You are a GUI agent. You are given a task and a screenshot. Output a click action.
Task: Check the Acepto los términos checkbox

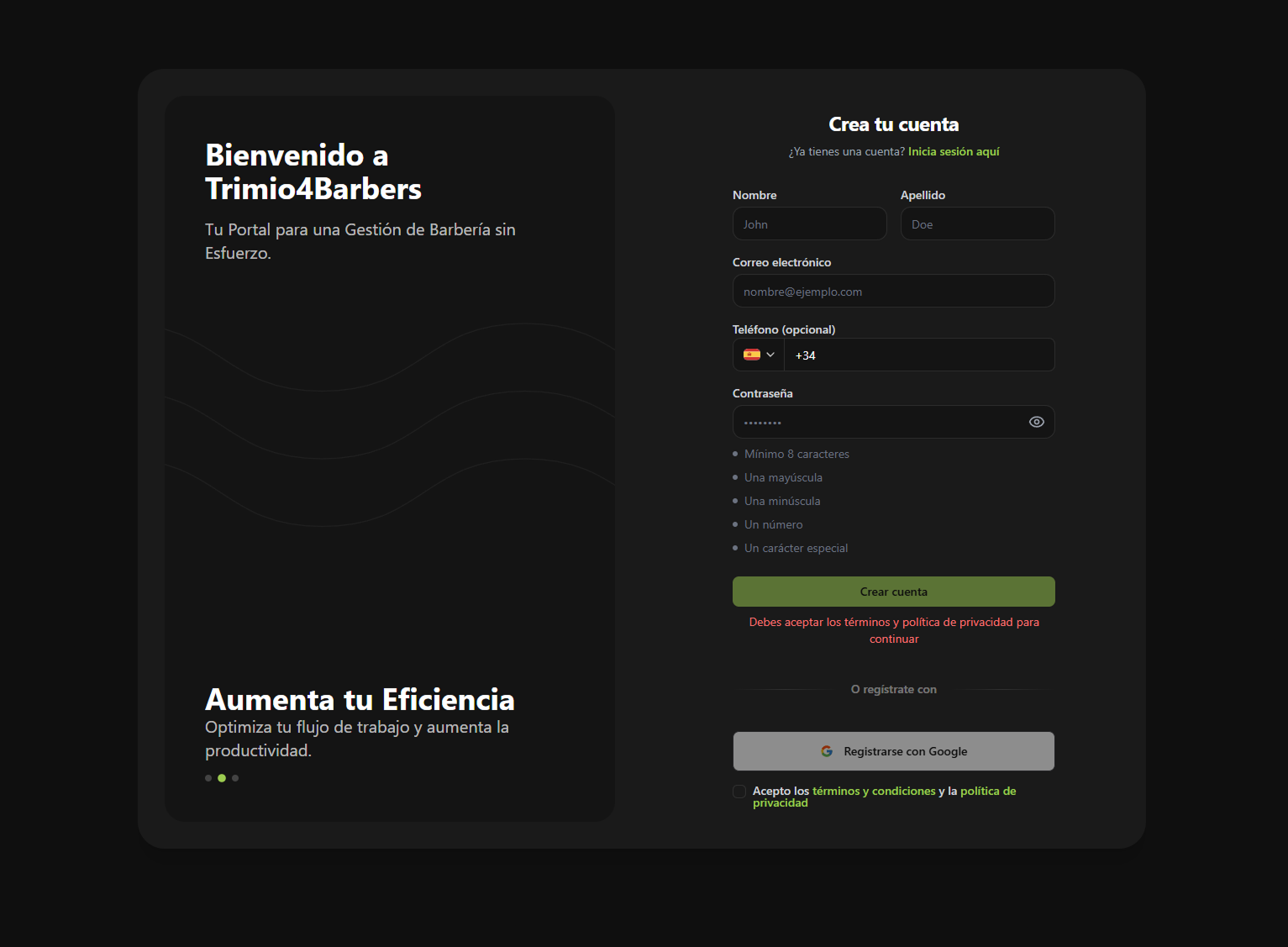pyautogui.click(x=739, y=792)
